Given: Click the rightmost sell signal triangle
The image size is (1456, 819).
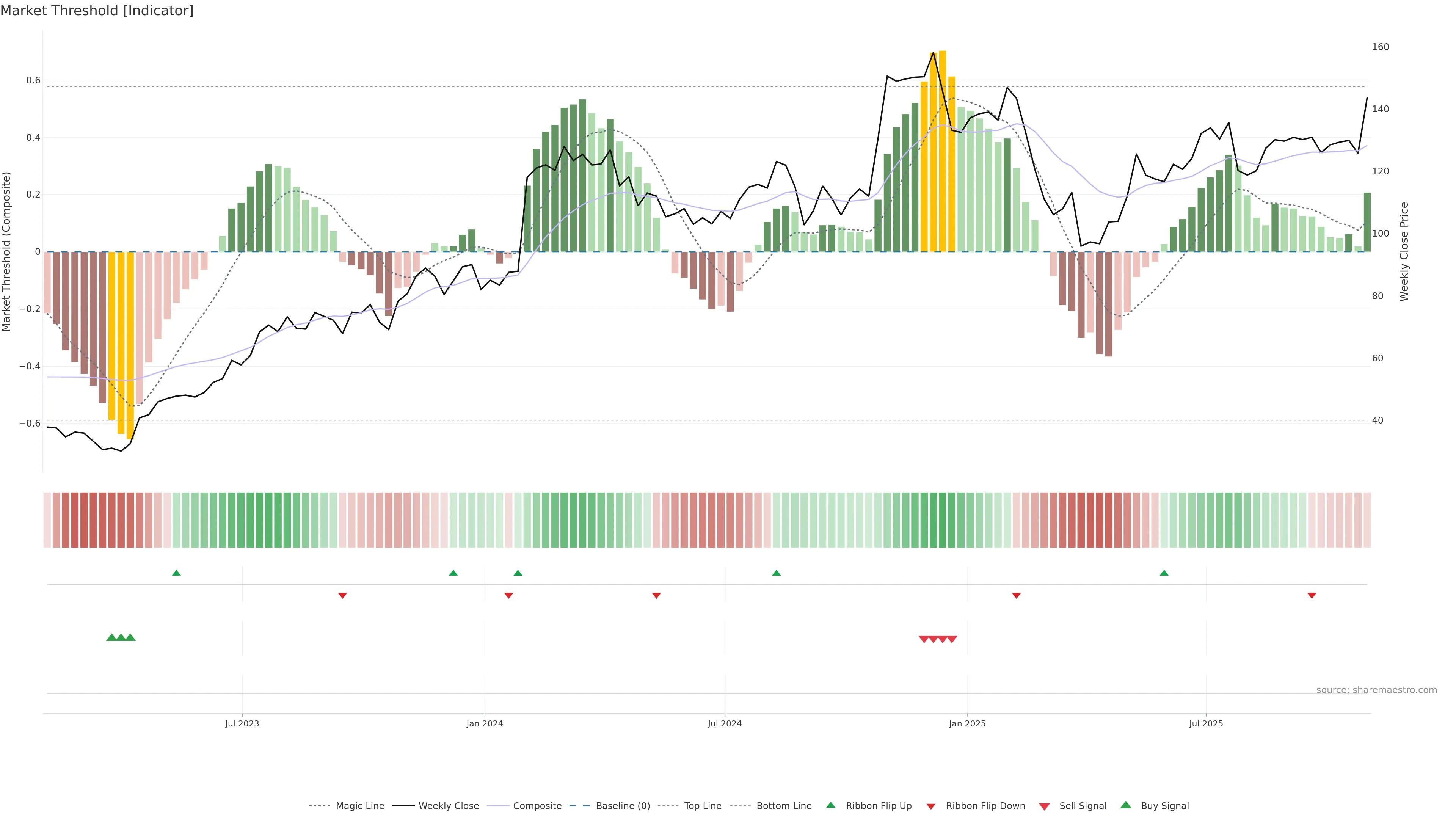Looking at the screenshot, I should pos(952,639).
